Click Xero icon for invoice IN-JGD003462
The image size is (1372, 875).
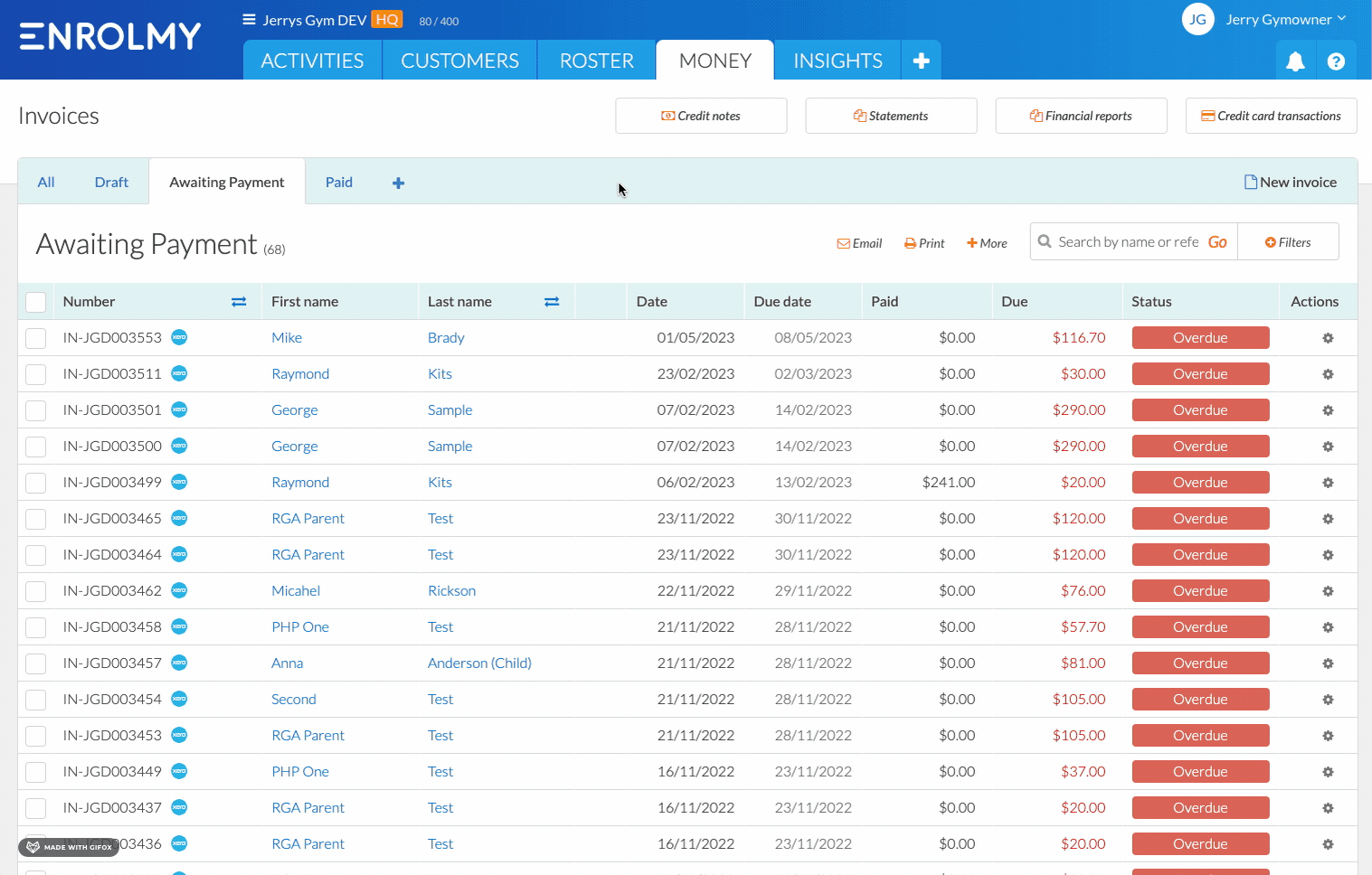pos(179,590)
